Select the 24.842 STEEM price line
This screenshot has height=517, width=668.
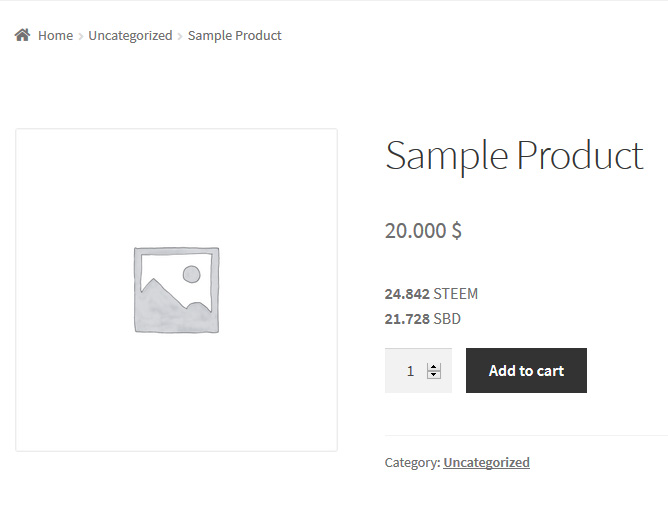pyautogui.click(x=431, y=294)
